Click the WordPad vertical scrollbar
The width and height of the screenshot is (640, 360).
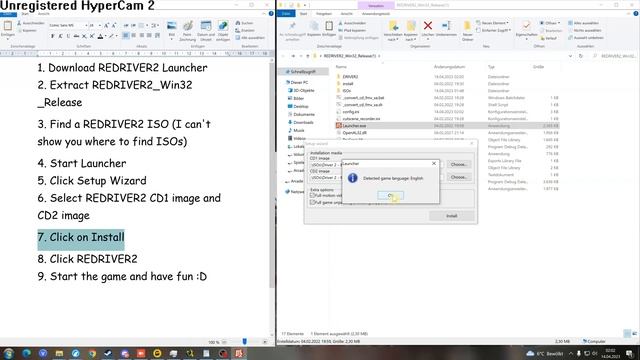[272, 176]
